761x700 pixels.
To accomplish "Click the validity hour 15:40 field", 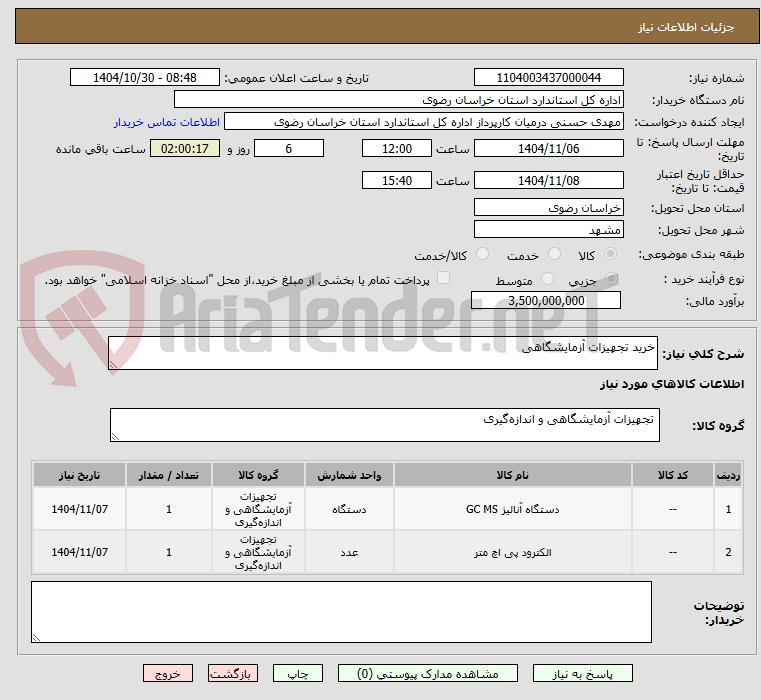I will coord(397,180).
